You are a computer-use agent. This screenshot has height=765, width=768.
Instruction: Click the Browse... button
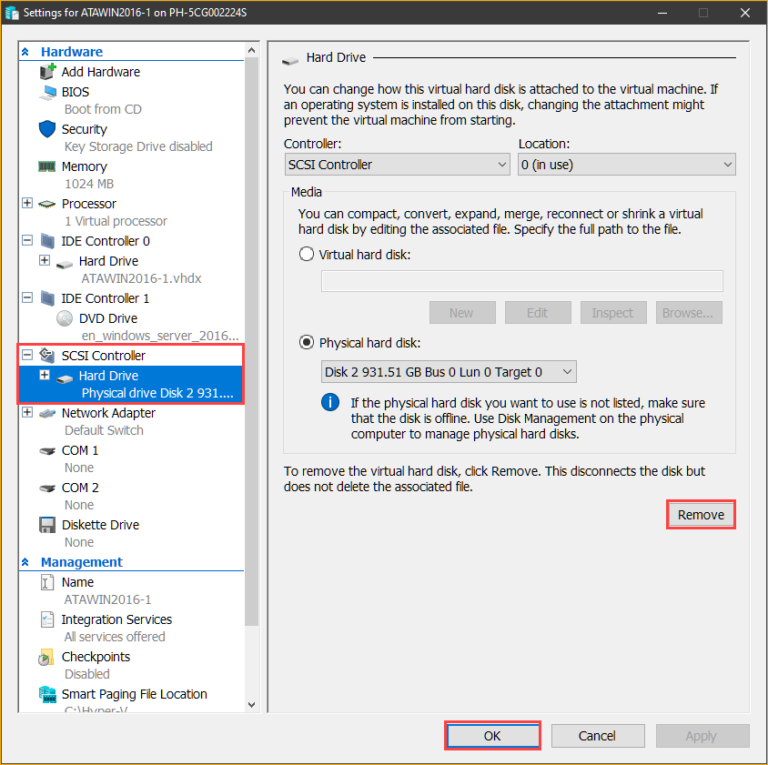689,312
